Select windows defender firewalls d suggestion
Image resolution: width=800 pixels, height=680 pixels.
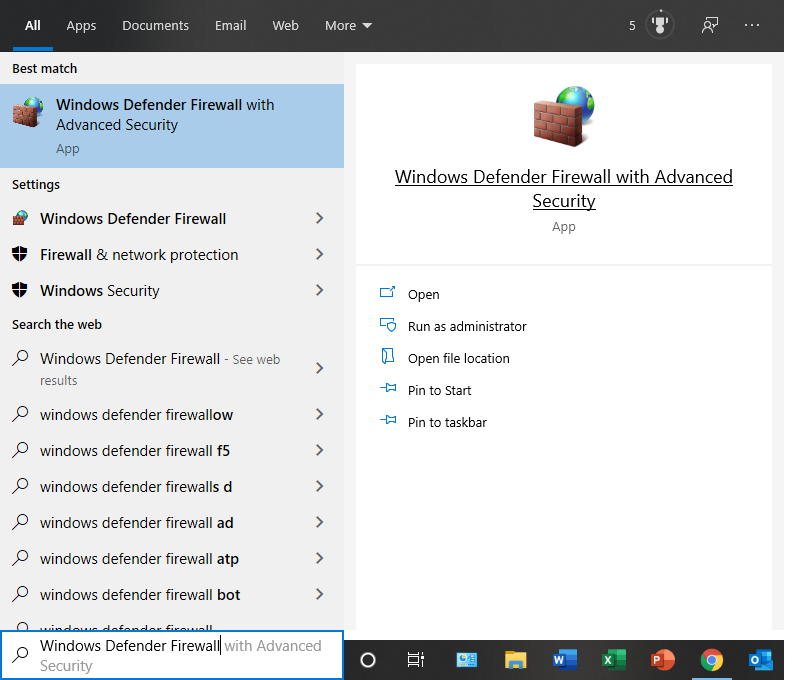tap(152, 487)
